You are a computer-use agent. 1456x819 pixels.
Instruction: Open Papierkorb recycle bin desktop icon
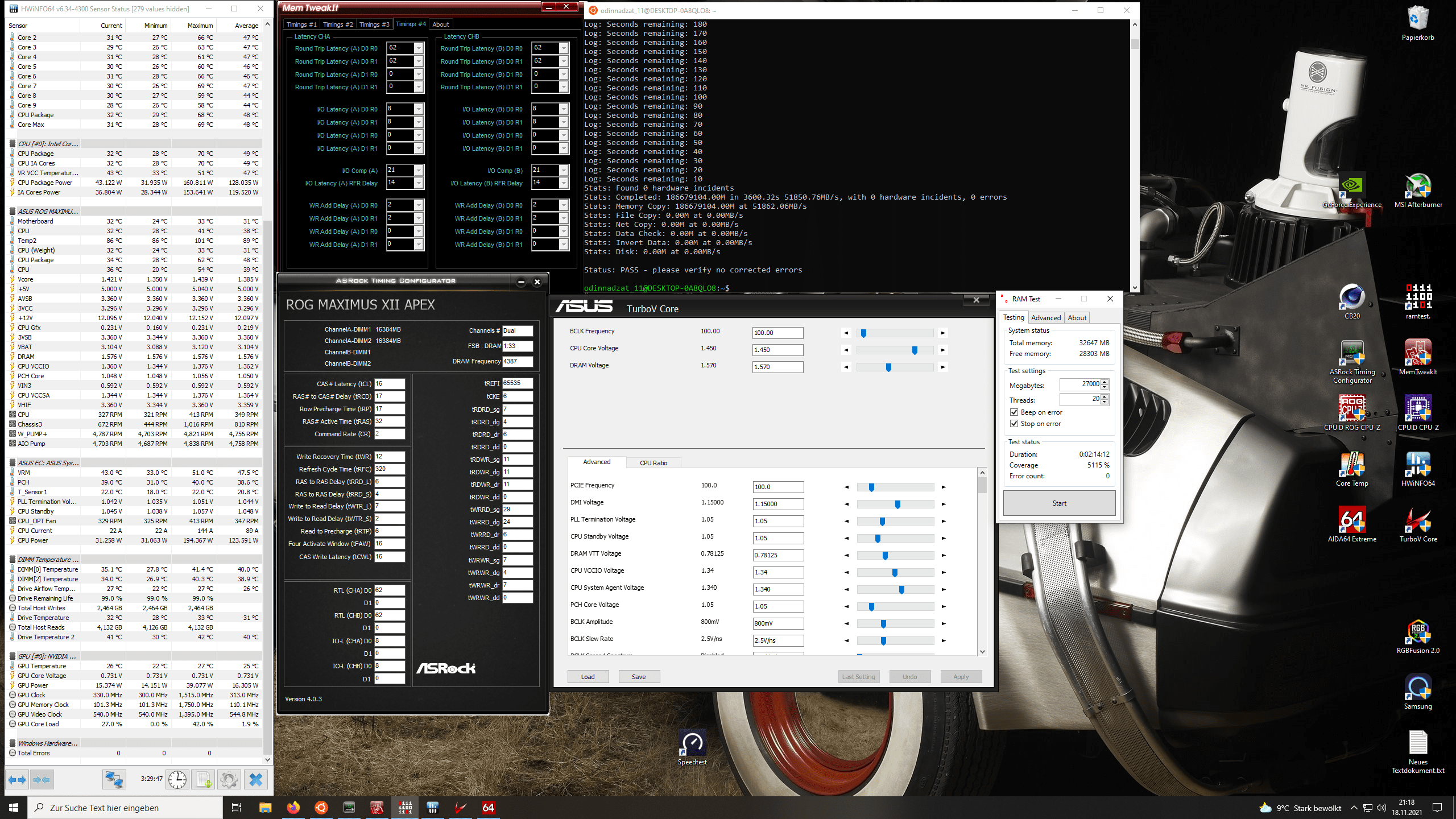point(1418,23)
